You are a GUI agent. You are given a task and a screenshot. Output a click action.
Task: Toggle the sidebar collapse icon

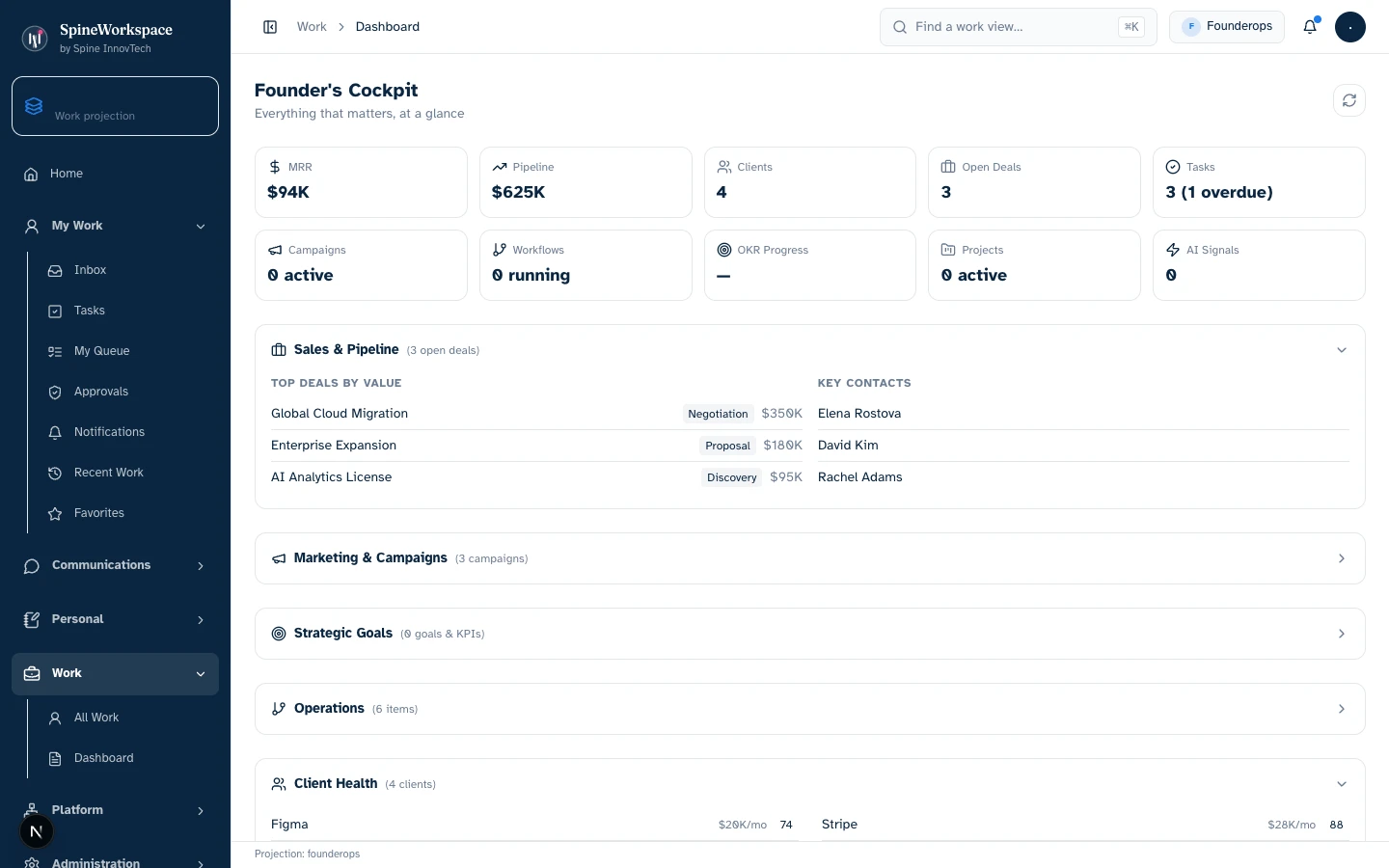tap(270, 27)
